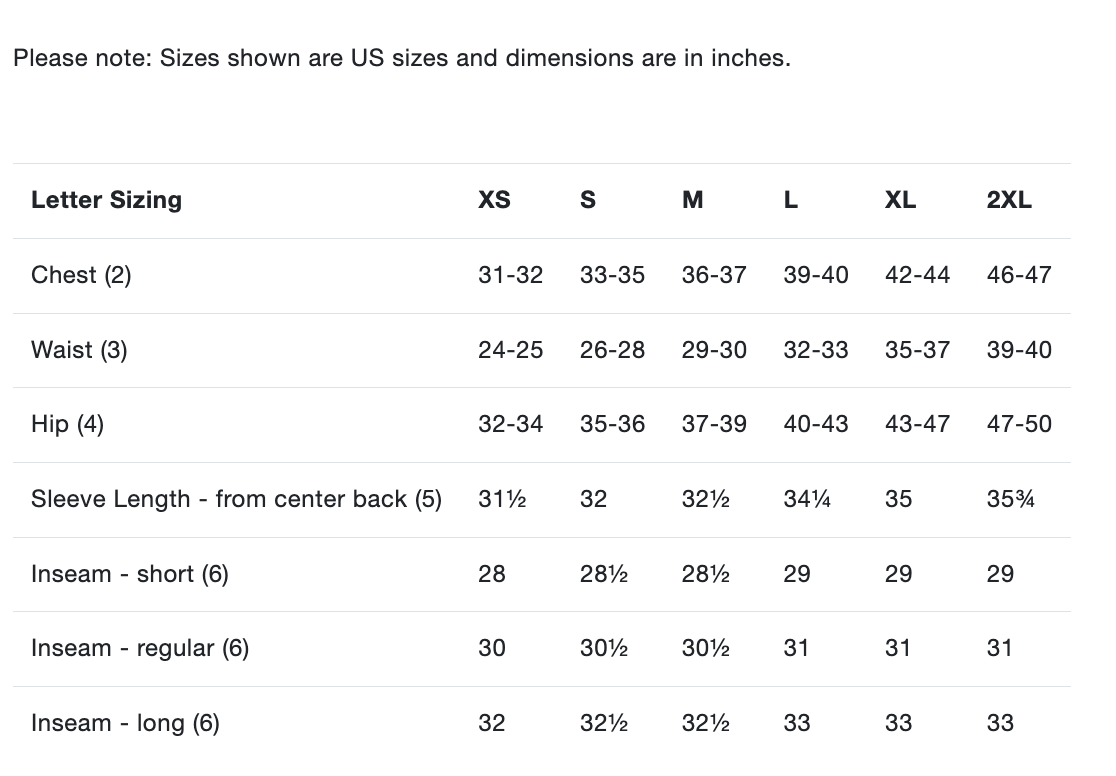This screenshot has width=1116, height=776.
Task: Select the Inseam - regular (6) label
Action: point(140,648)
